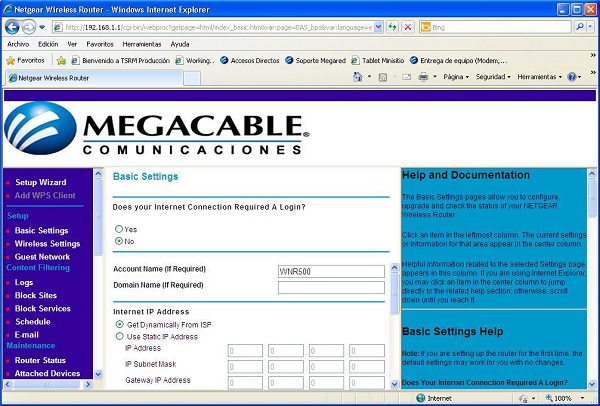
Task: Open Router Status in sidebar
Action: click(x=40, y=360)
